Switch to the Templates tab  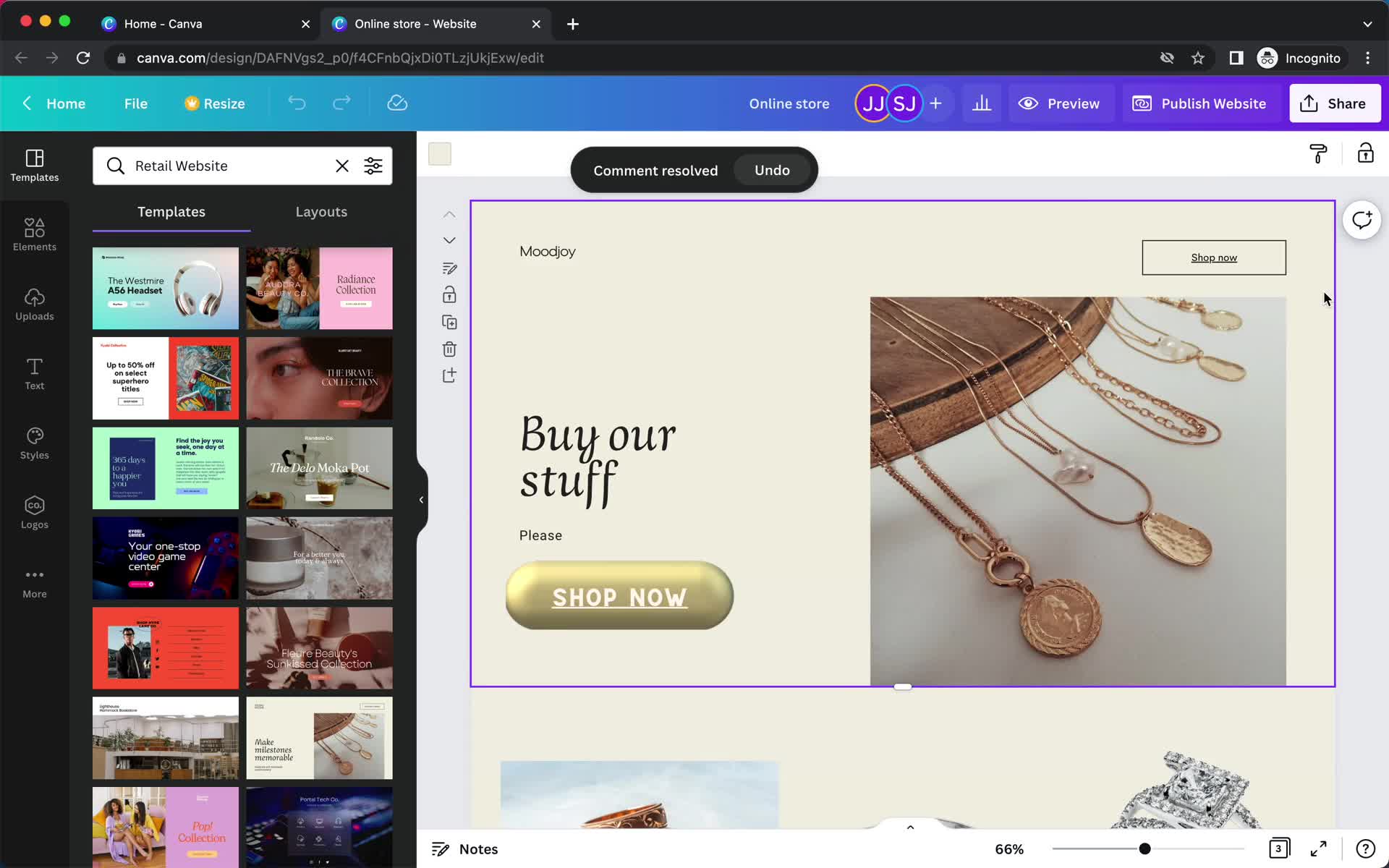[x=170, y=211]
